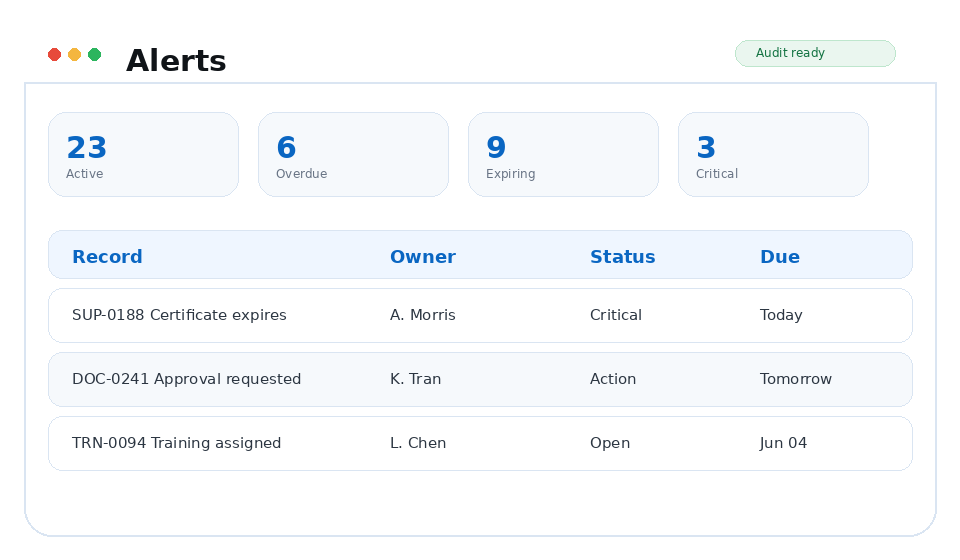Viewport: 960px width, 560px height.
Task: Sort by the Status column header
Action: [x=623, y=256]
